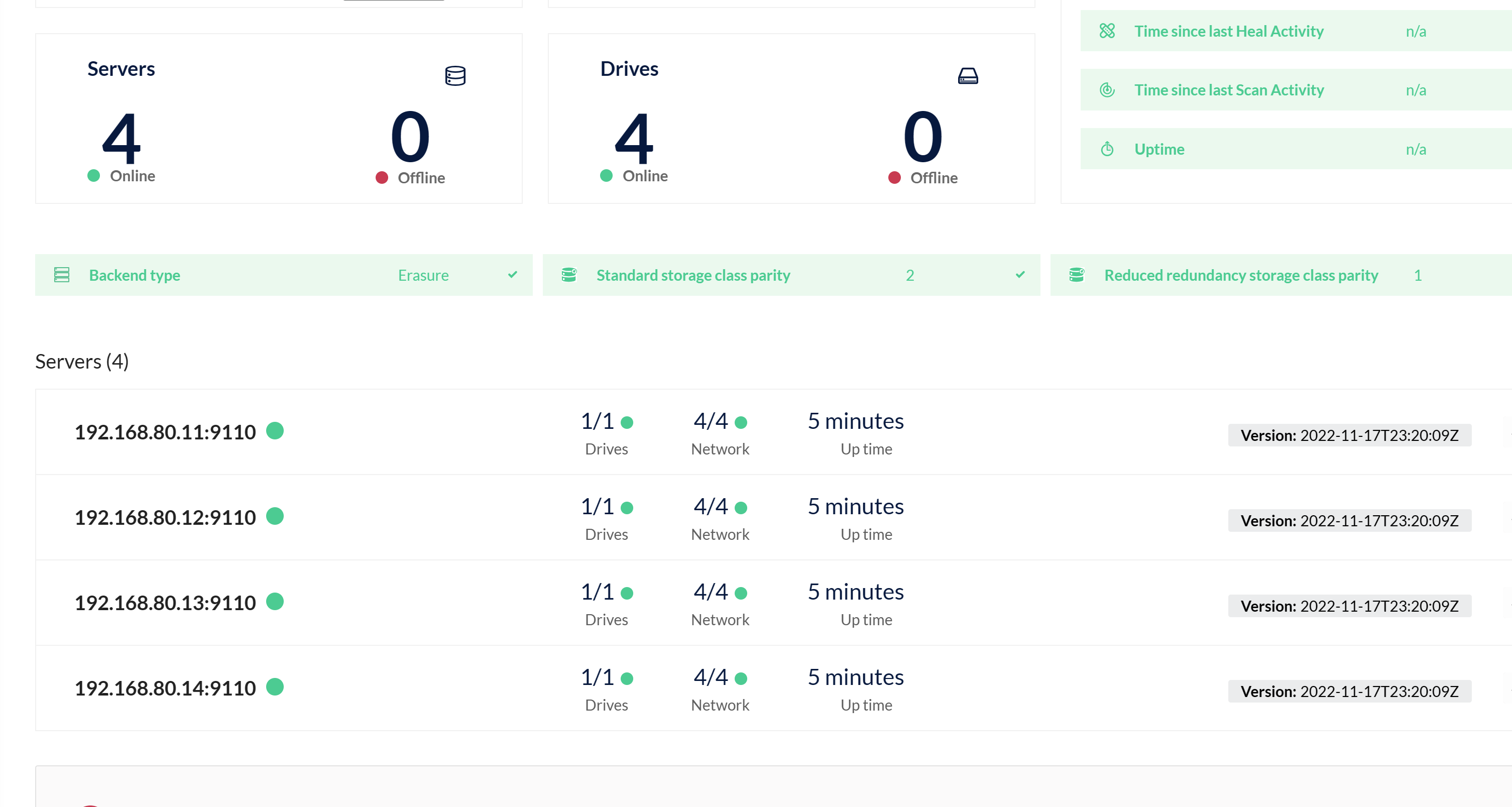
Task: Click the Reduced redundancy storage class icon
Action: pos(1077,275)
